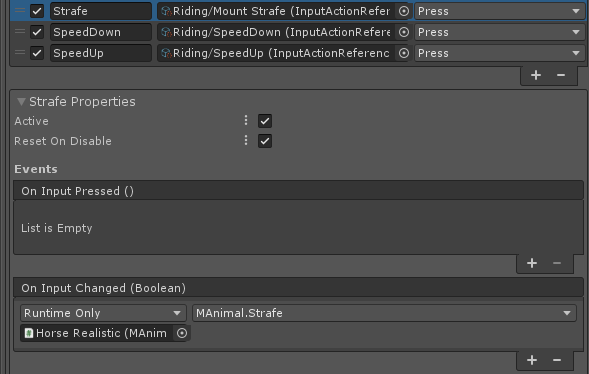Grab the SpeedDown row reorder handle

coord(20,32)
